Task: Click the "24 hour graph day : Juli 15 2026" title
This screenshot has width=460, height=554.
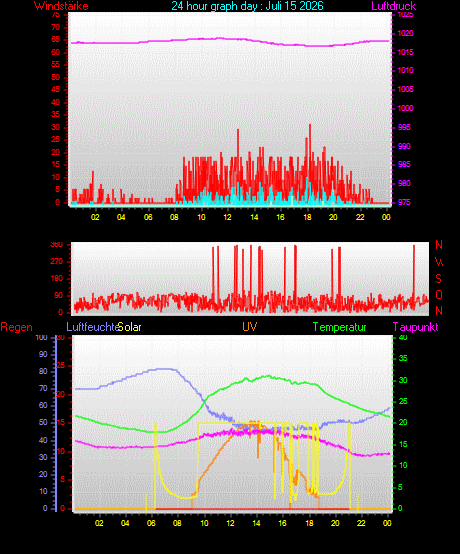Action: tap(247, 6)
